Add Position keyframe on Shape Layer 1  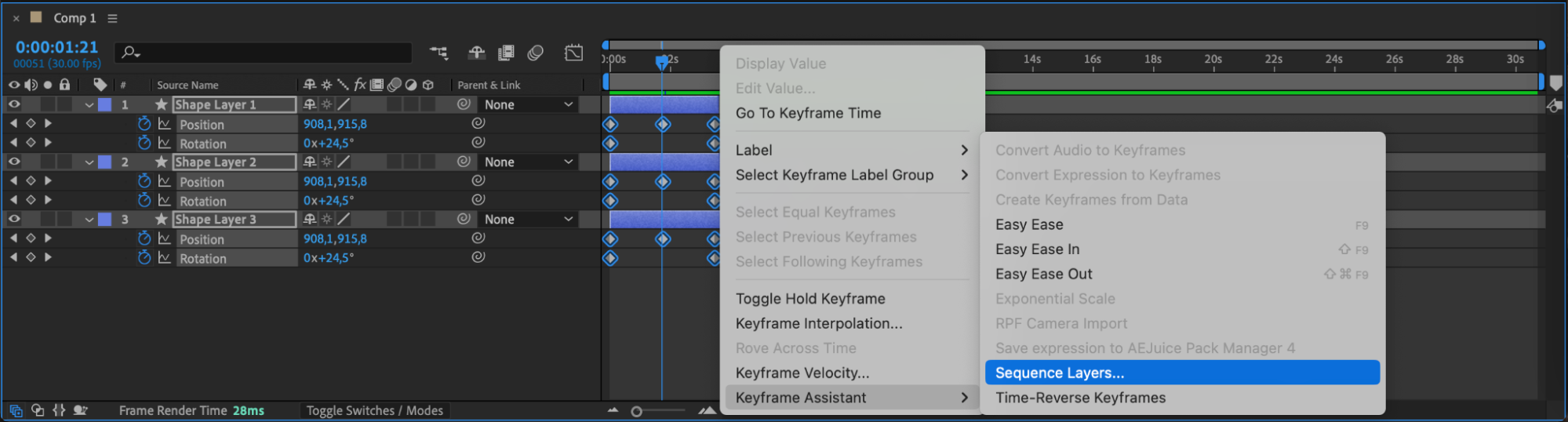tap(31, 124)
